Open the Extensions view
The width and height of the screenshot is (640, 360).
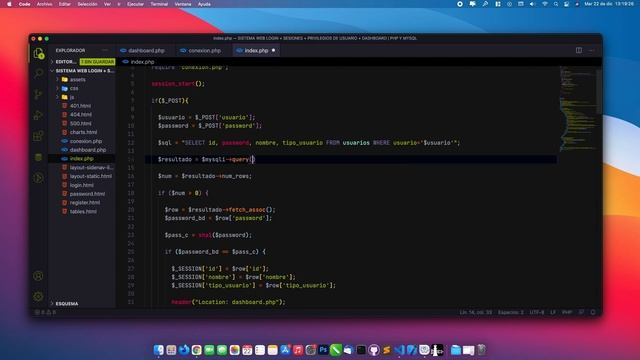(38, 136)
